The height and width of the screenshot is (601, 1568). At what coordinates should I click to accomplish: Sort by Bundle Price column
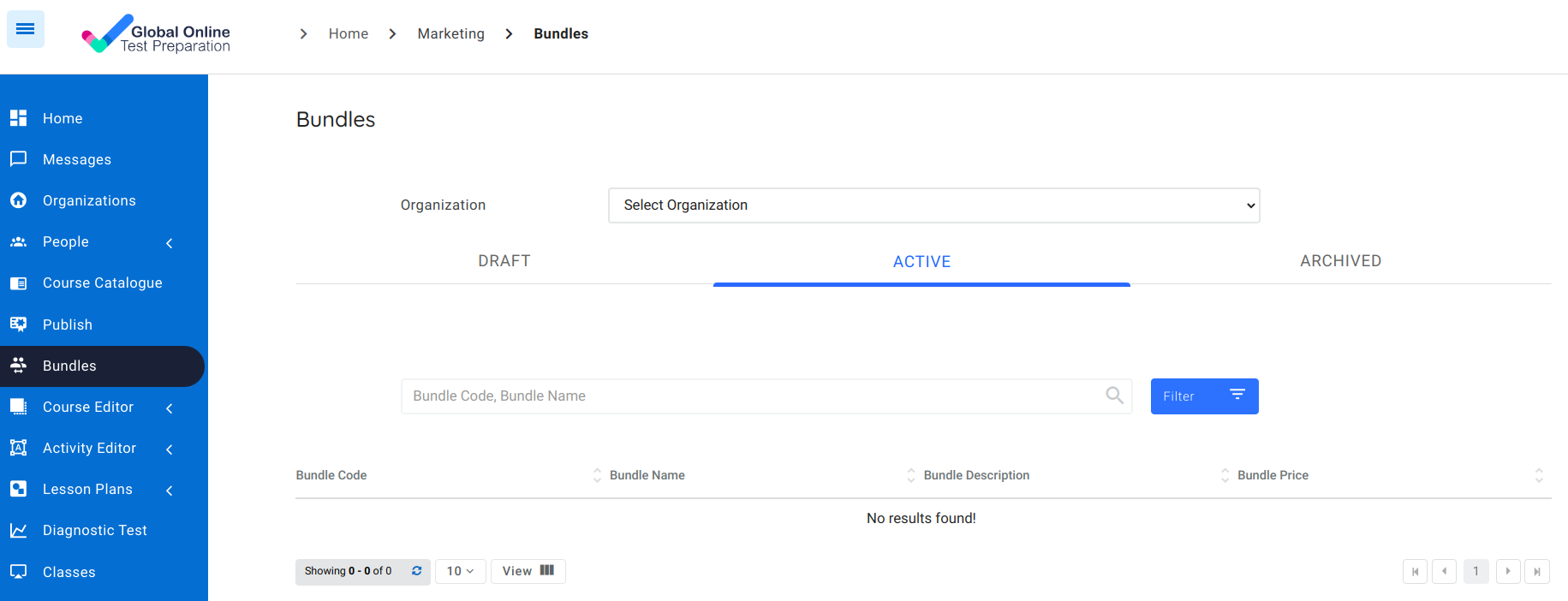pyautogui.click(x=1538, y=475)
